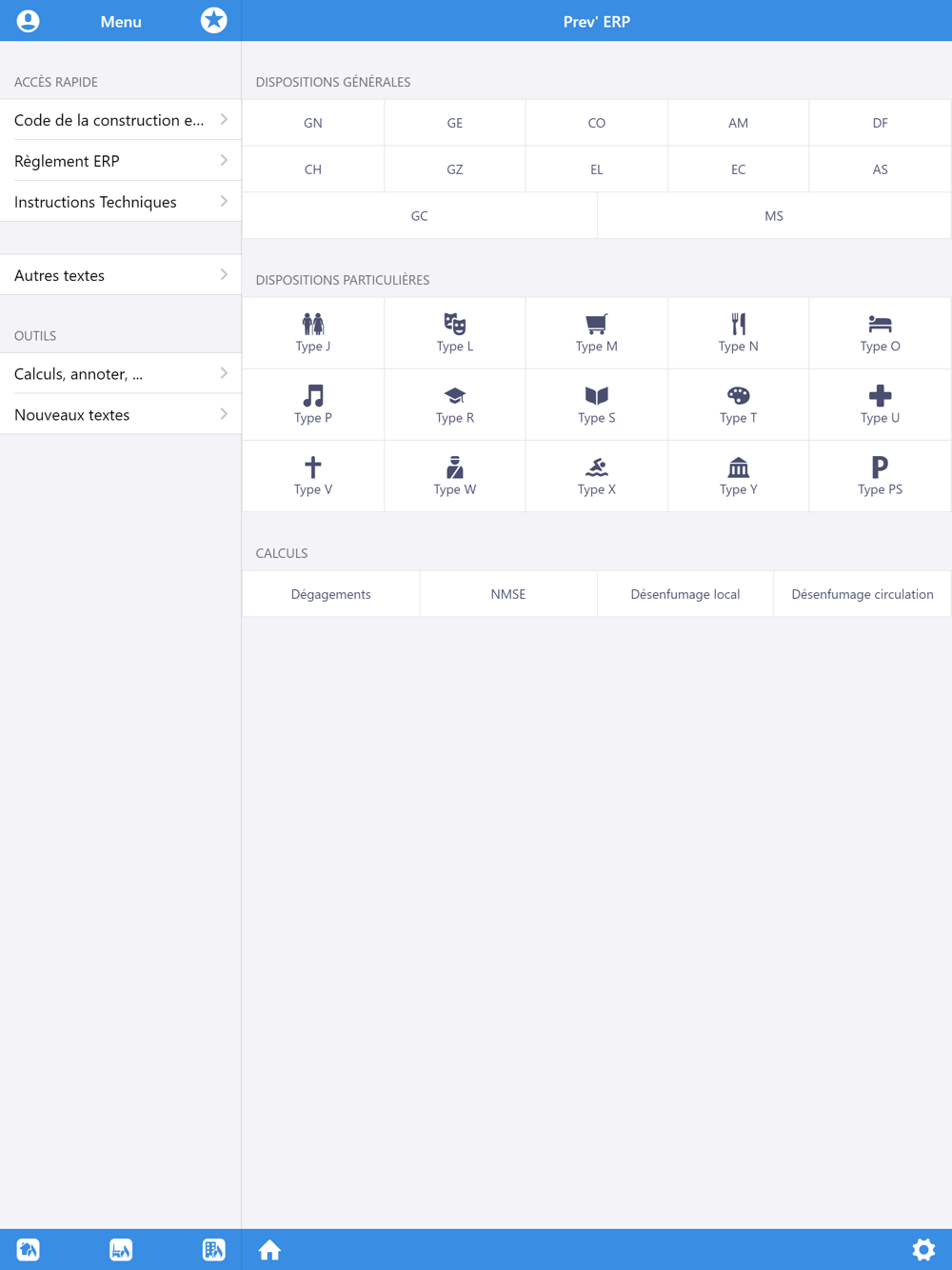The height and width of the screenshot is (1270, 952).
Task: Tap the building fire icon in bottom bar
Action: pos(213,1249)
